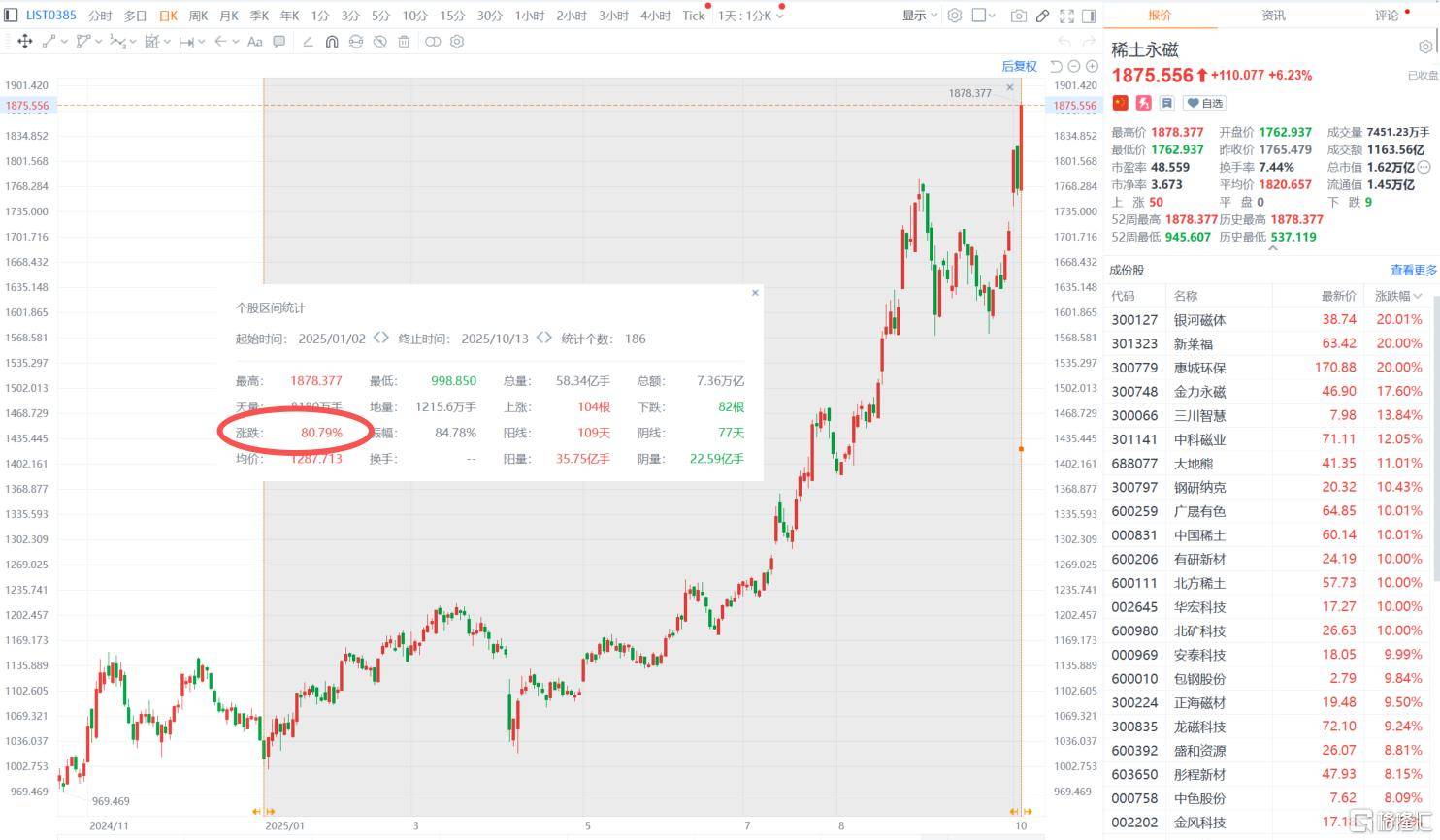
Task: Select the eraser drawing tool
Action: coord(308,42)
